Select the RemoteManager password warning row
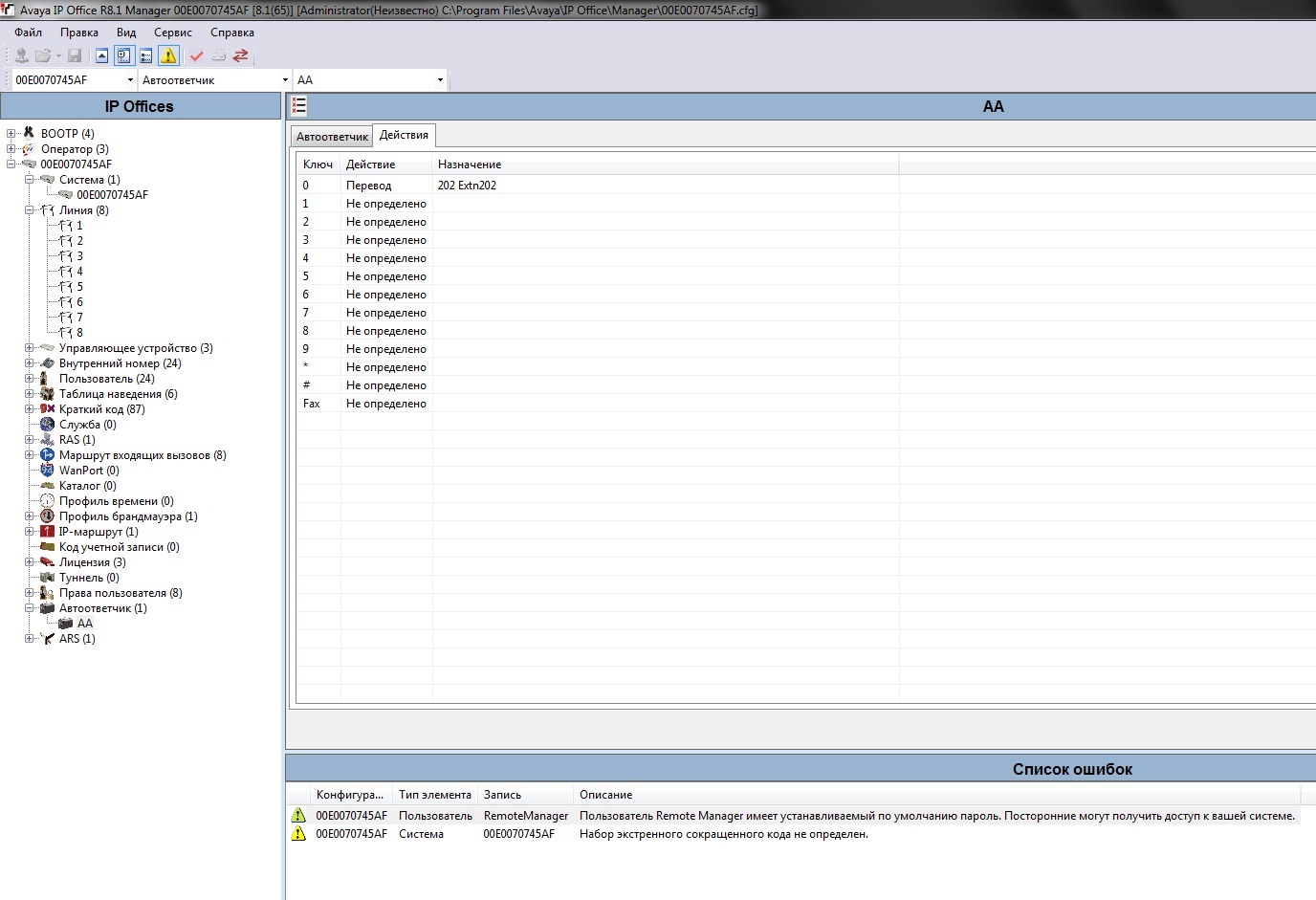This screenshot has height=900, width=1316. click(x=794, y=816)
